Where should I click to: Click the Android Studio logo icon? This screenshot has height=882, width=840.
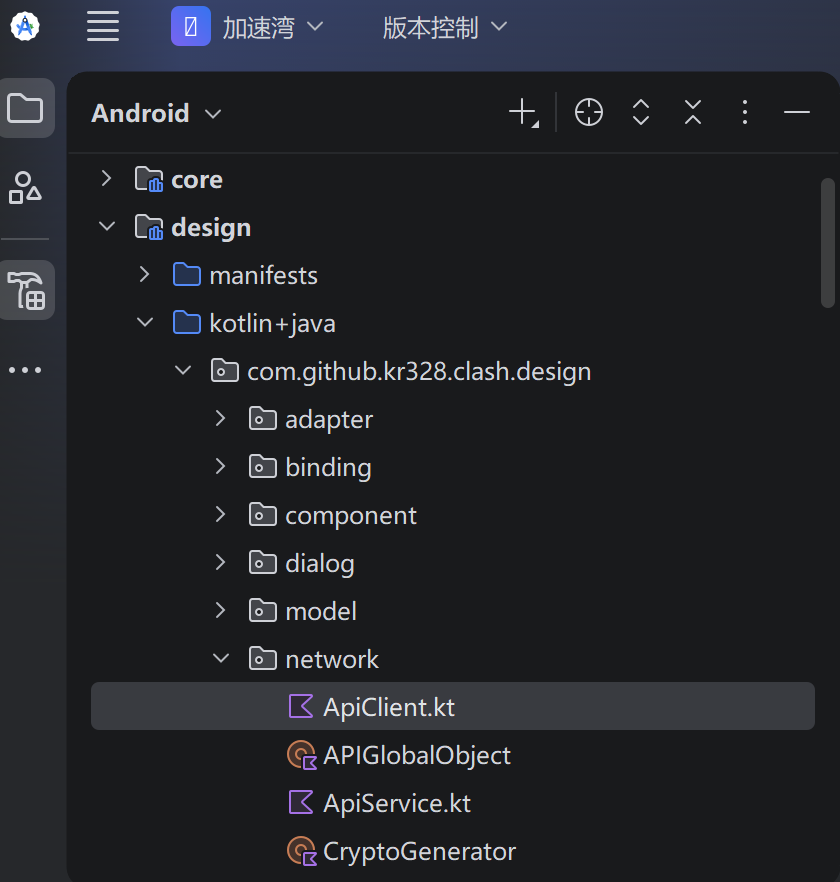pos(25,26)
